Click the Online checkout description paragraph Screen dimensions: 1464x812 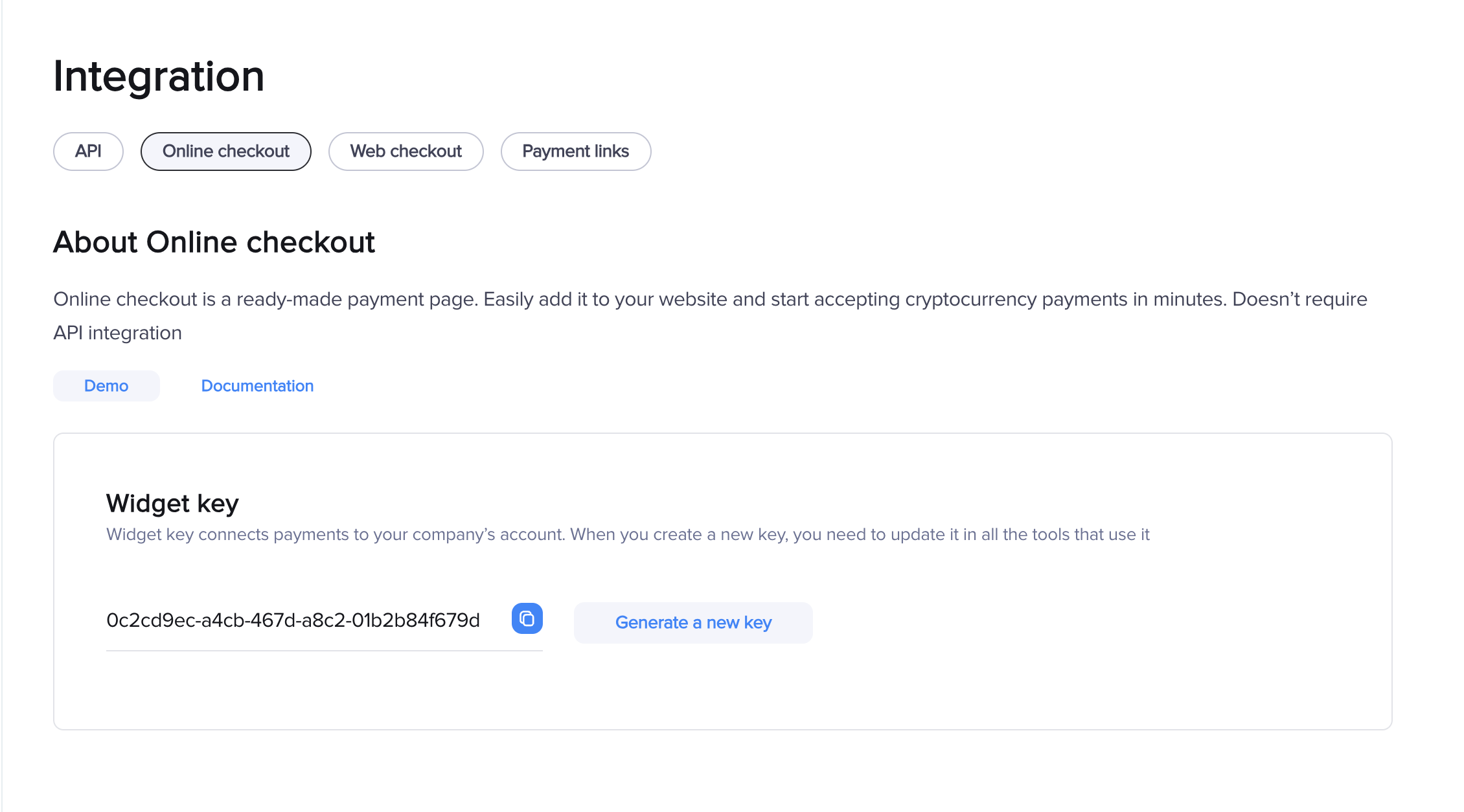pyautogui.click(x=709, y=299)
